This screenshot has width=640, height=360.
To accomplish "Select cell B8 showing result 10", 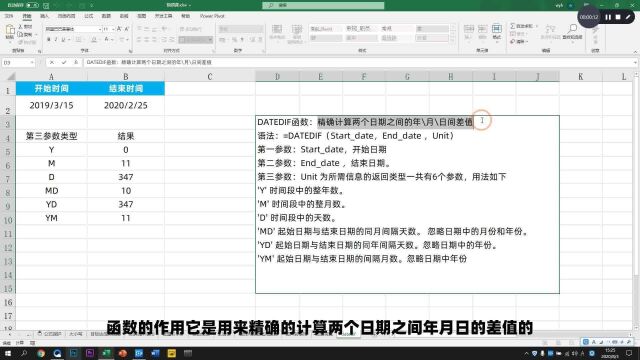I will (126, 191).
